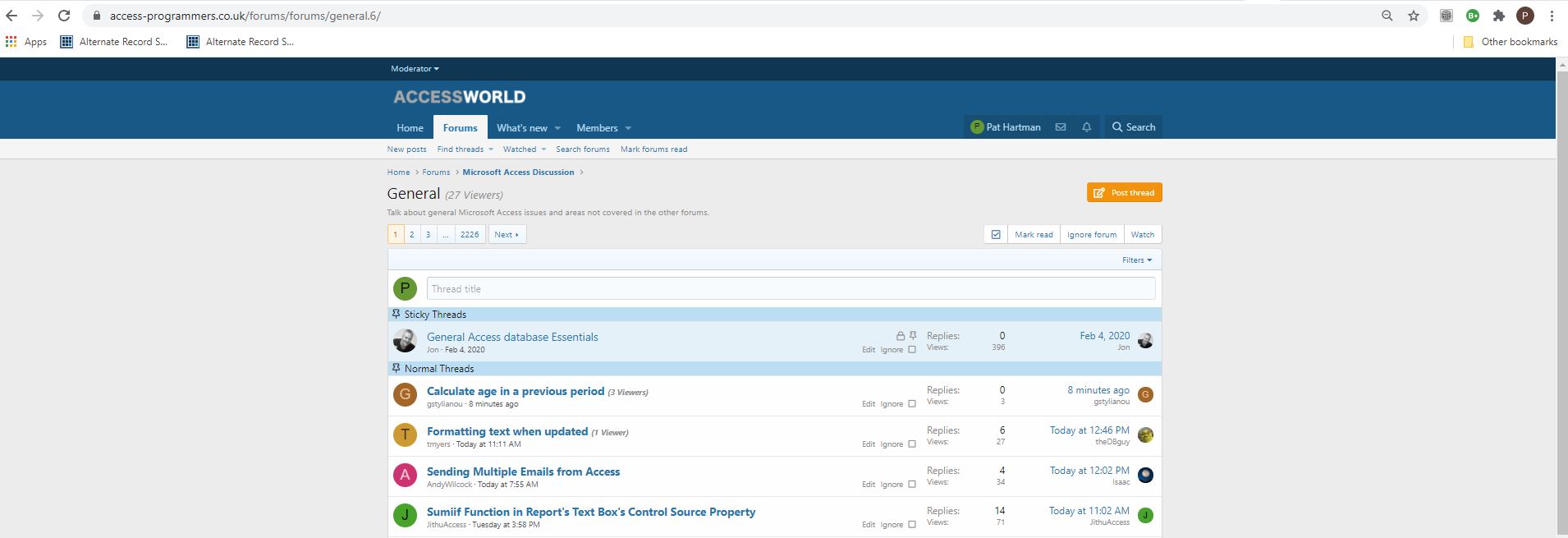Bookmark this page with the star icon
This screenshot has width=1568, height=538.
(1414, 16)
